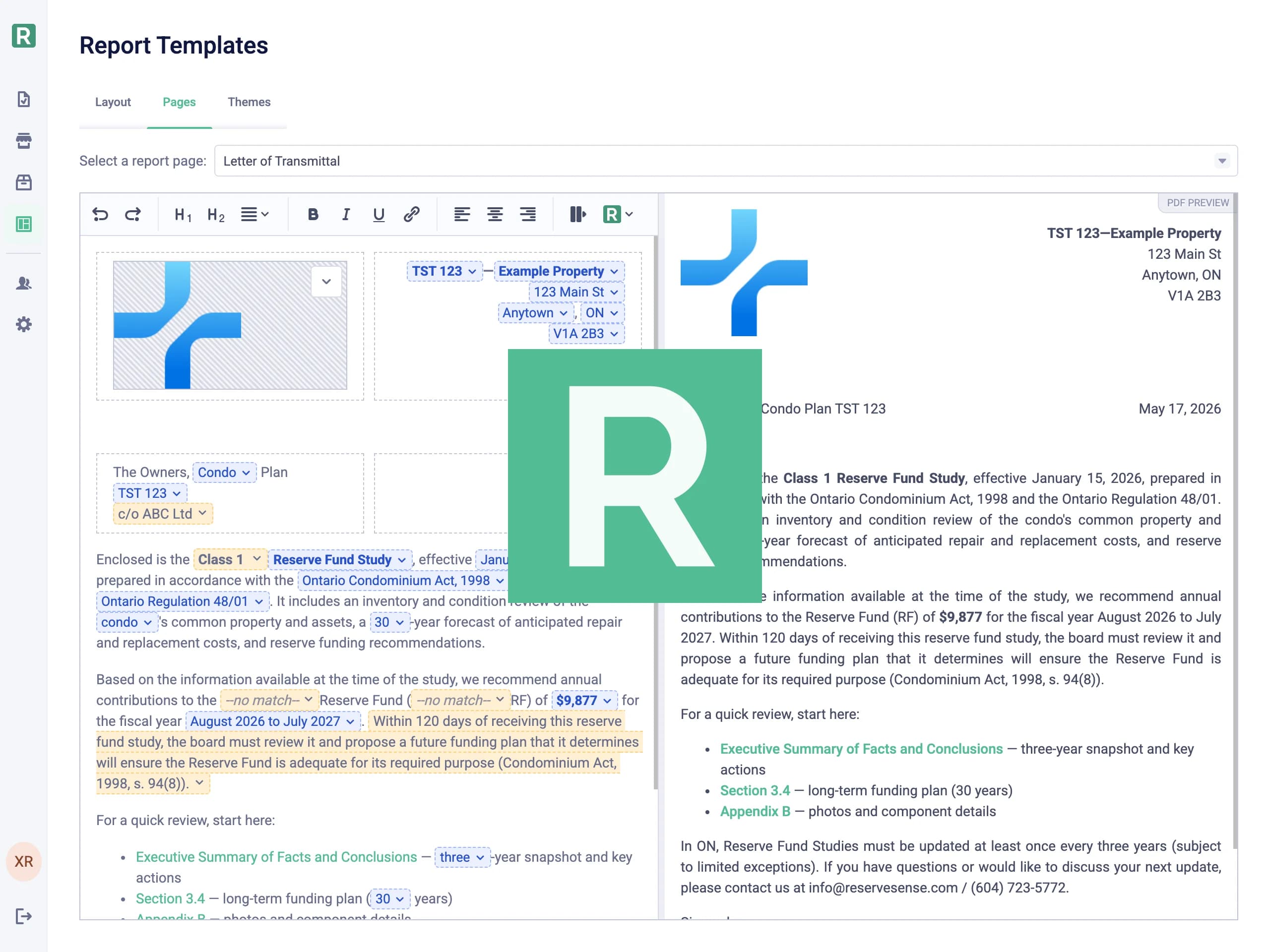Switch to the Themes tab
This screenshot has height=952, width=1270.
249,102
